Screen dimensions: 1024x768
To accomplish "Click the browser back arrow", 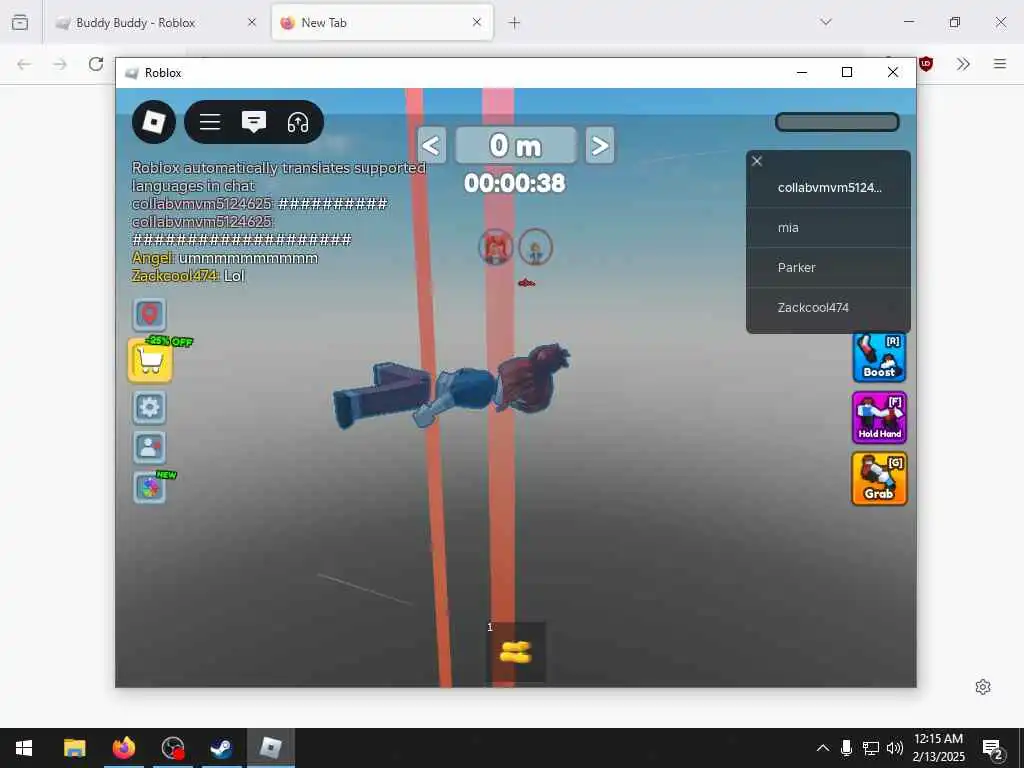I will (x=24, y=64).
